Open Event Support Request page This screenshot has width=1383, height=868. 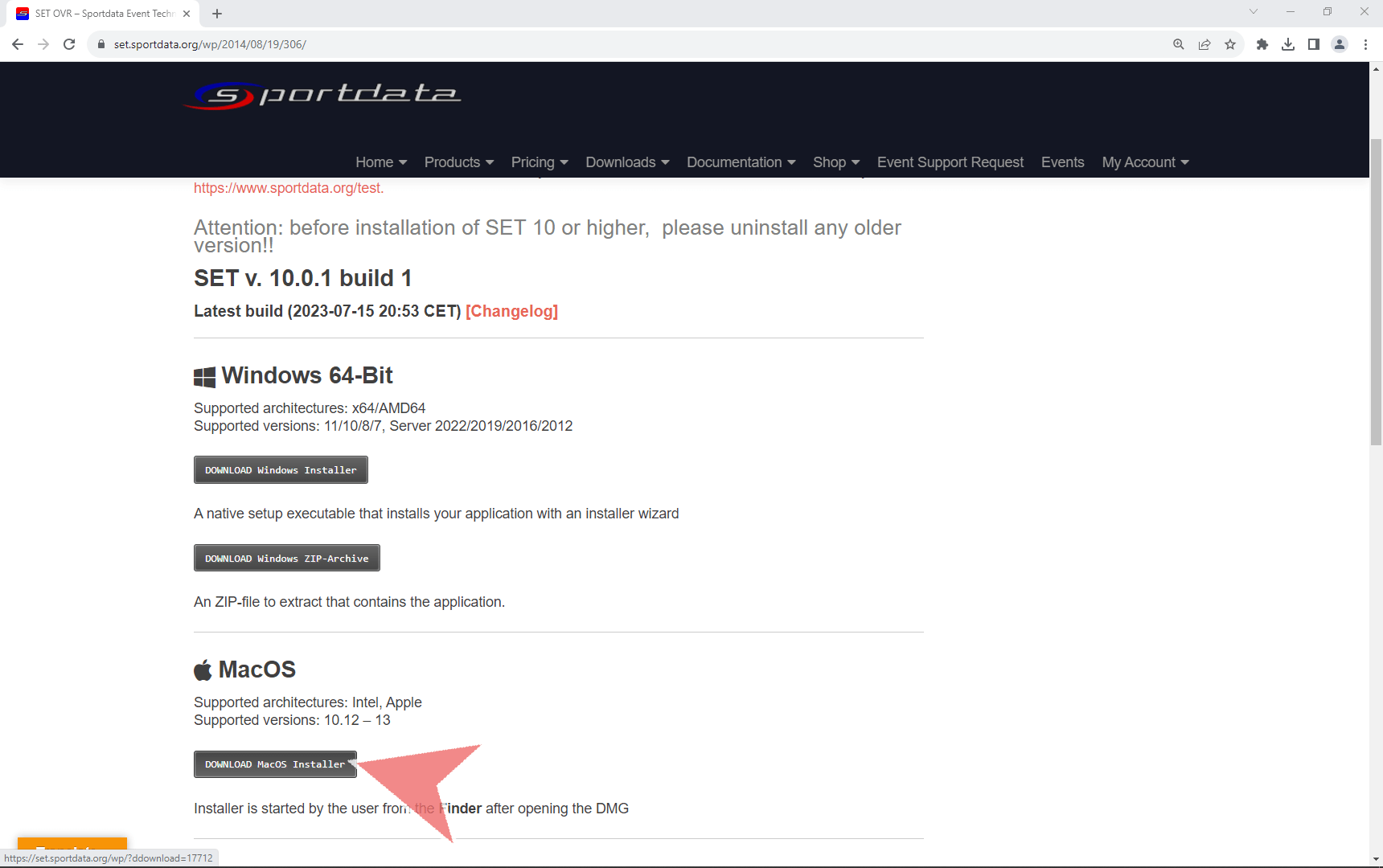(950, 162)
